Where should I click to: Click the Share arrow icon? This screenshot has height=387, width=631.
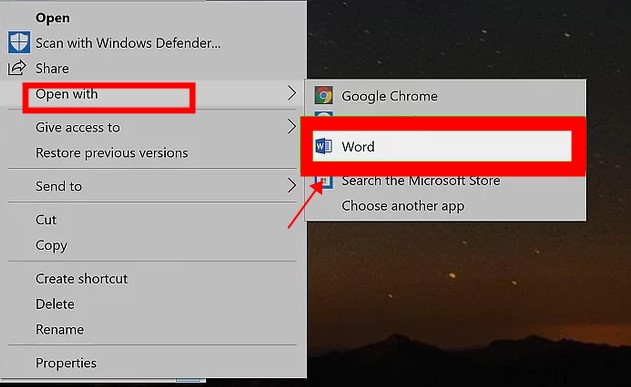point(17,68)
